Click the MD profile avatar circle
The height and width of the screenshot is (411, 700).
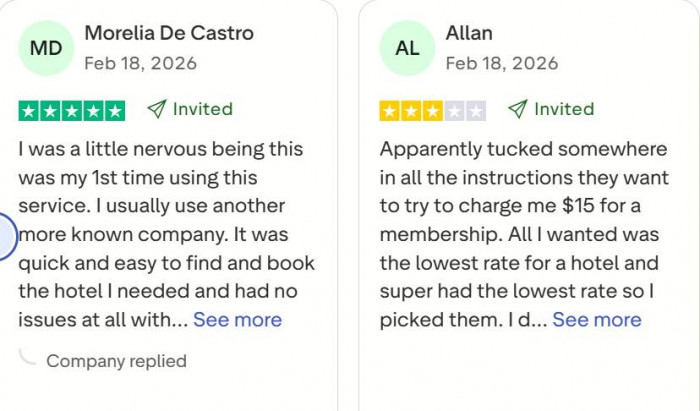click(x=46, y=47)
